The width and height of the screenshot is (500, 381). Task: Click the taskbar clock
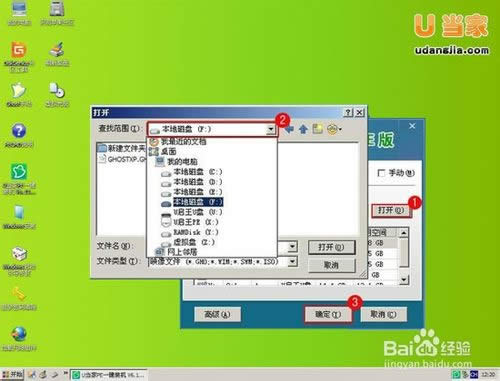coord(488,374)
